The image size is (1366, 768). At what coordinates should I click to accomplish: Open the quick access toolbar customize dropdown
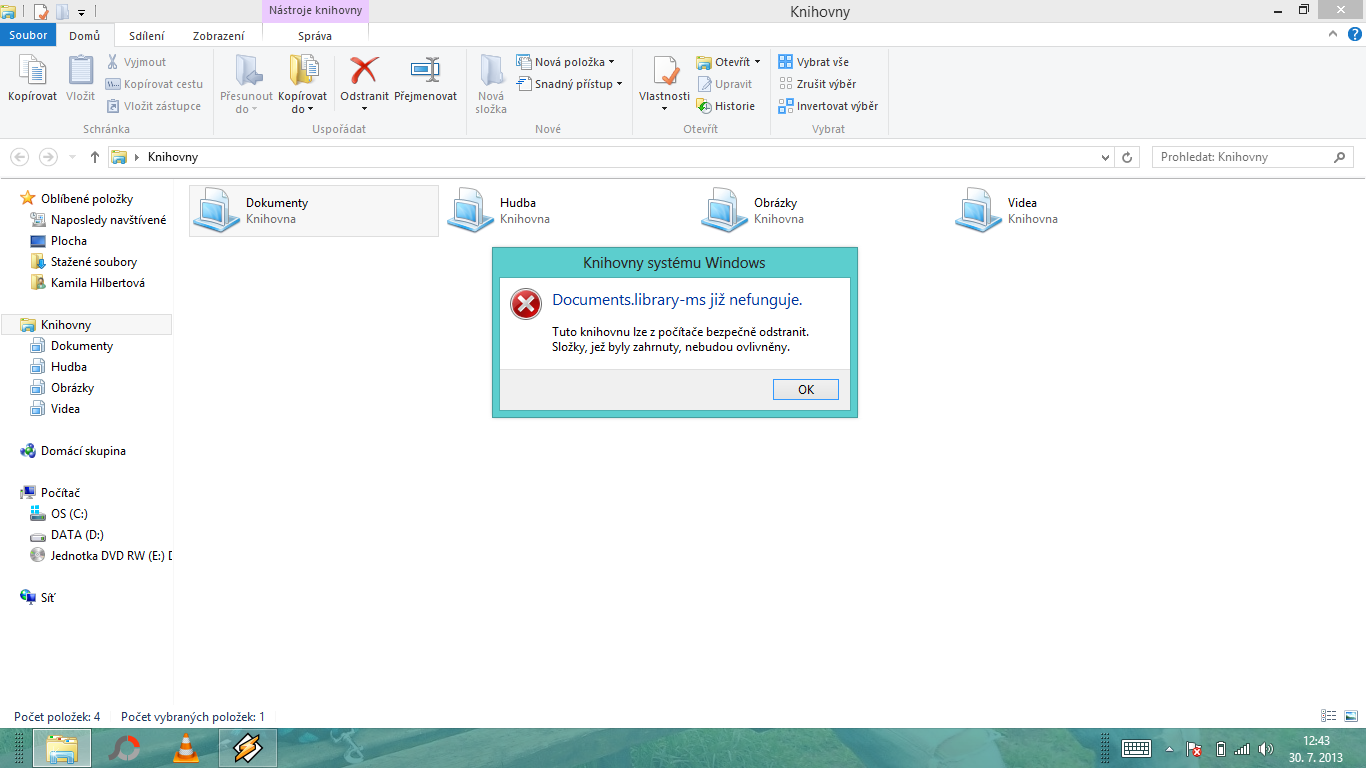point(80,12)
